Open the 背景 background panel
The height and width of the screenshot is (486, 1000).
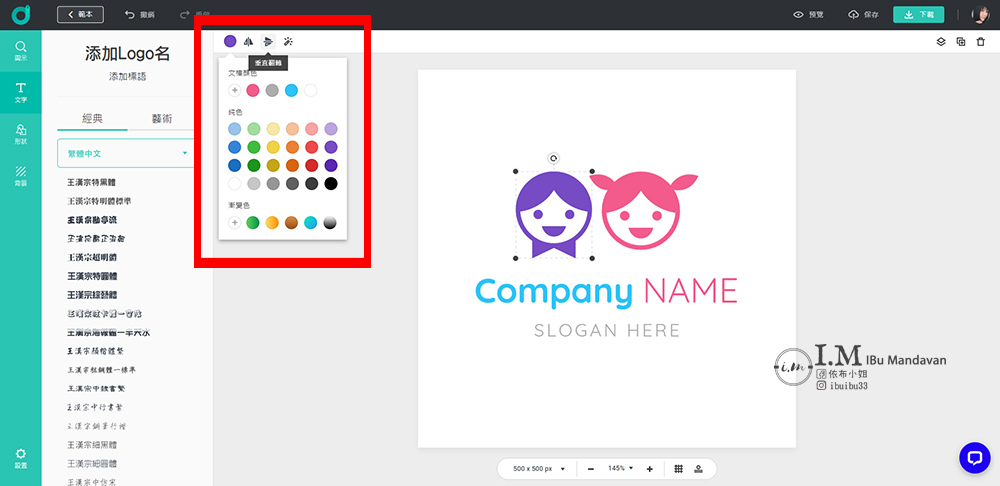[20, 175]
